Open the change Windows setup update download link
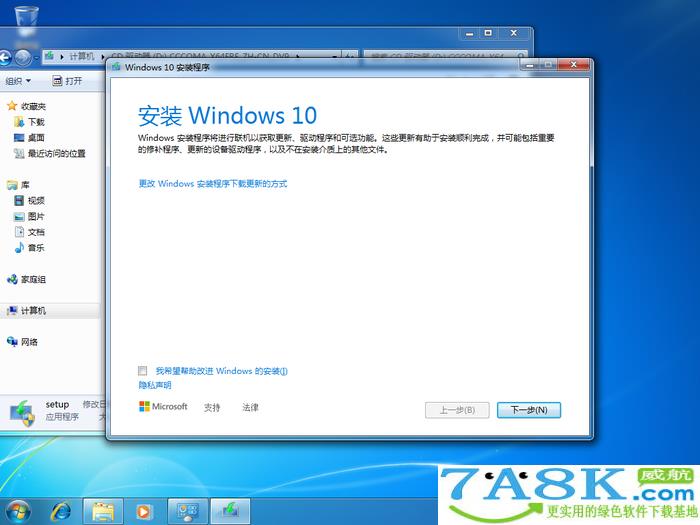The image size is (700, 525). [213, 183]
